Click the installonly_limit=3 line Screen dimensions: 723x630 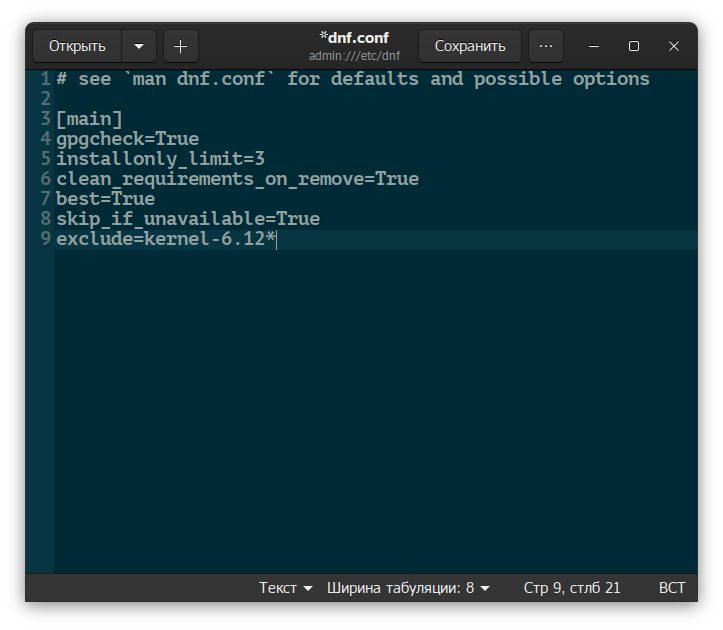160,159
